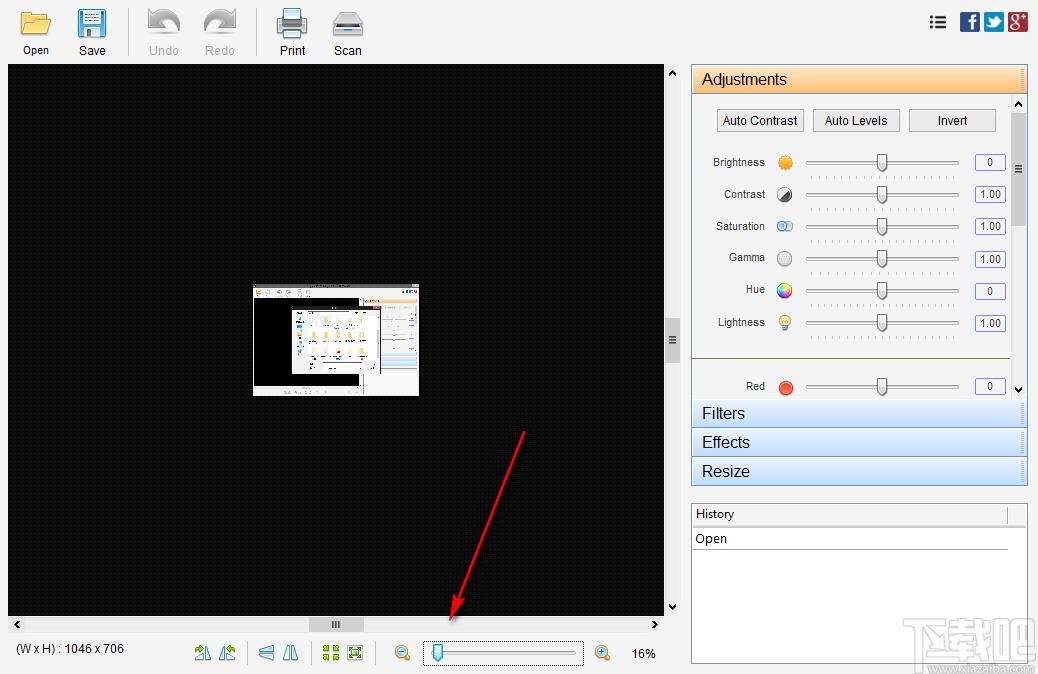Click the Contrast value field
The width and height of the screenshot is (1038, 674).
point(990,194)
